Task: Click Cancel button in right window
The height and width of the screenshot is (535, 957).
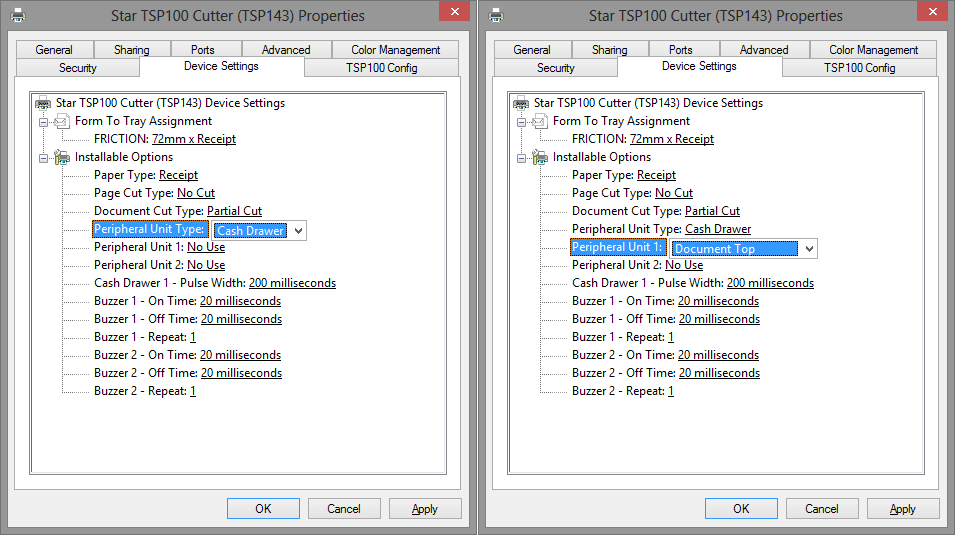Action: [822, 509]
